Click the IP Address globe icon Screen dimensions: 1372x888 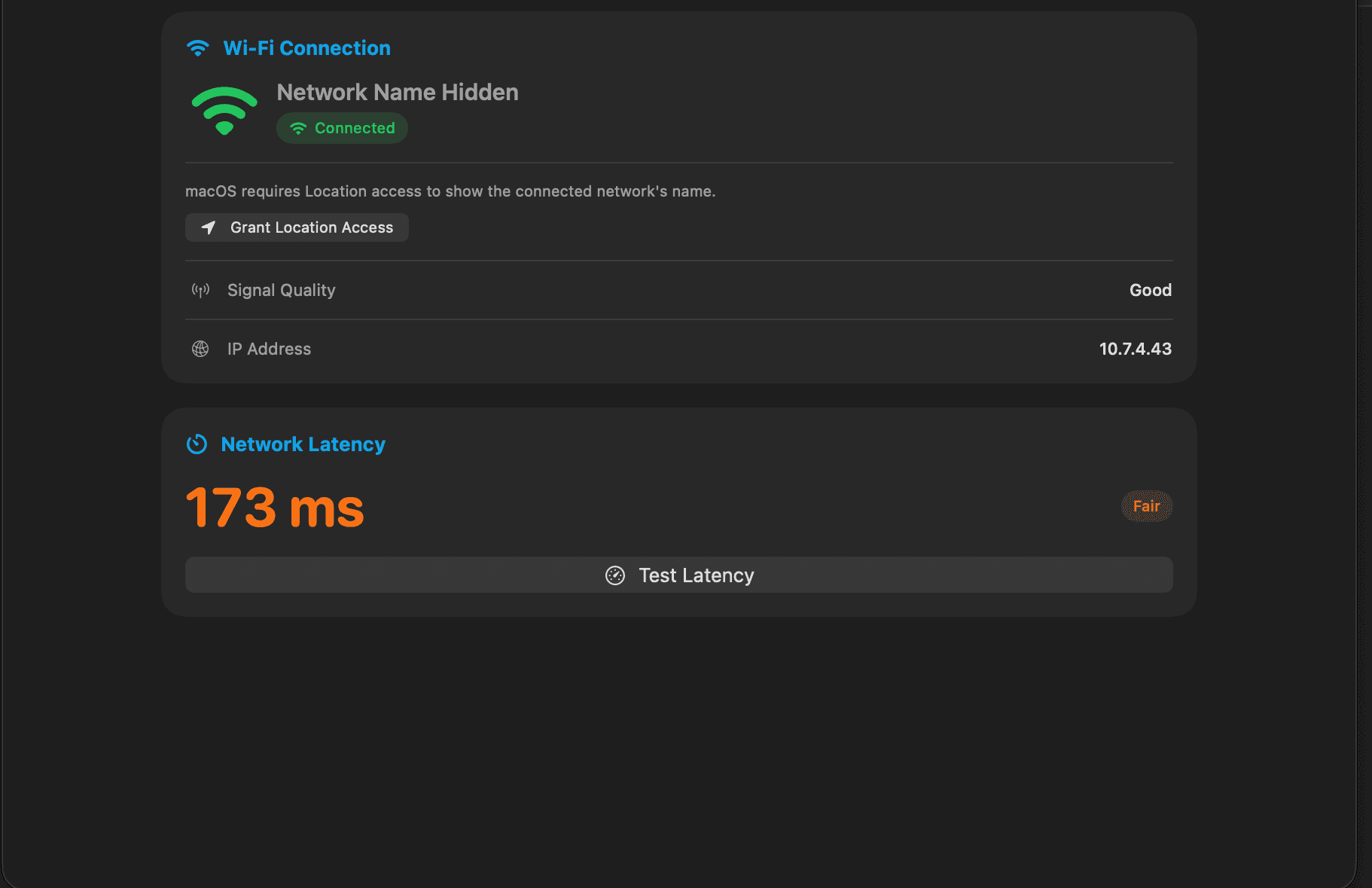(200, 349)
